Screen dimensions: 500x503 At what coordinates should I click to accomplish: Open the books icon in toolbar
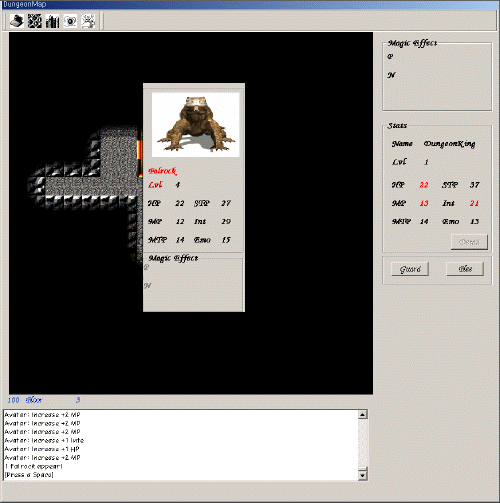pyautogui.click(x=52, y=21)
